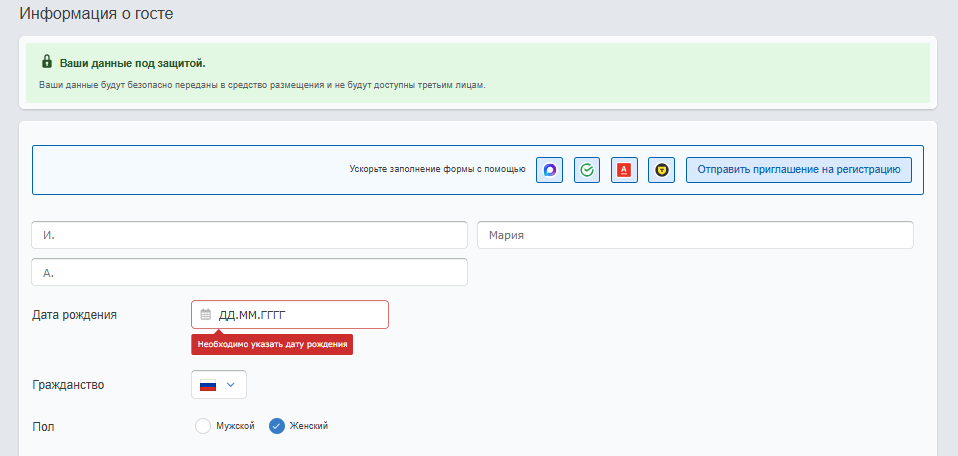Focus the patronymic field containing А.
This screenshot has width=958, height=456.
tap(249, 272)
